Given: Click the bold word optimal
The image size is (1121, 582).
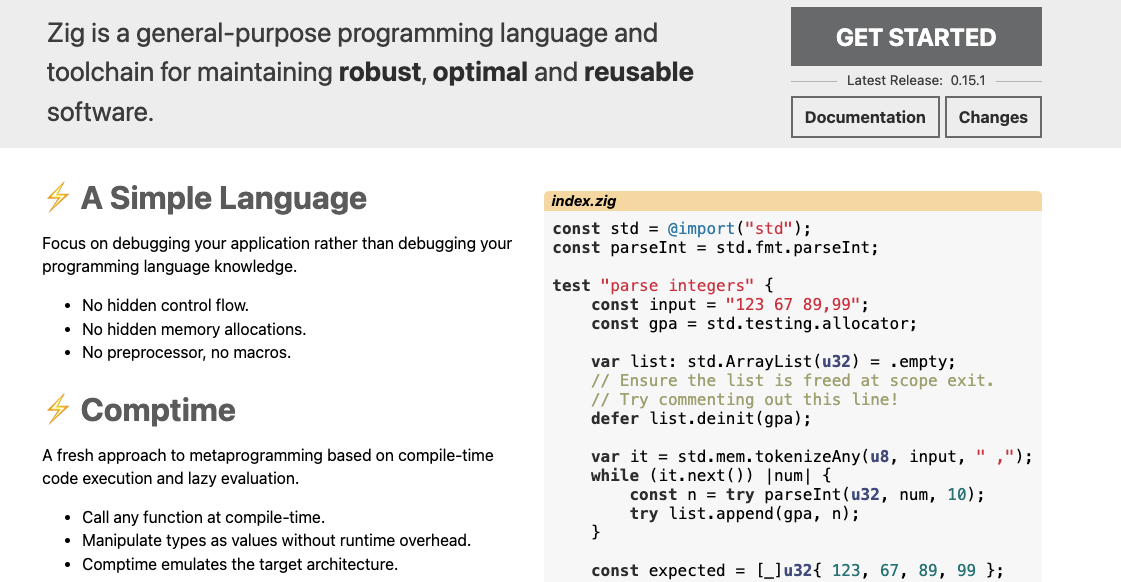Looking at the screenshot, I should 480,72.
